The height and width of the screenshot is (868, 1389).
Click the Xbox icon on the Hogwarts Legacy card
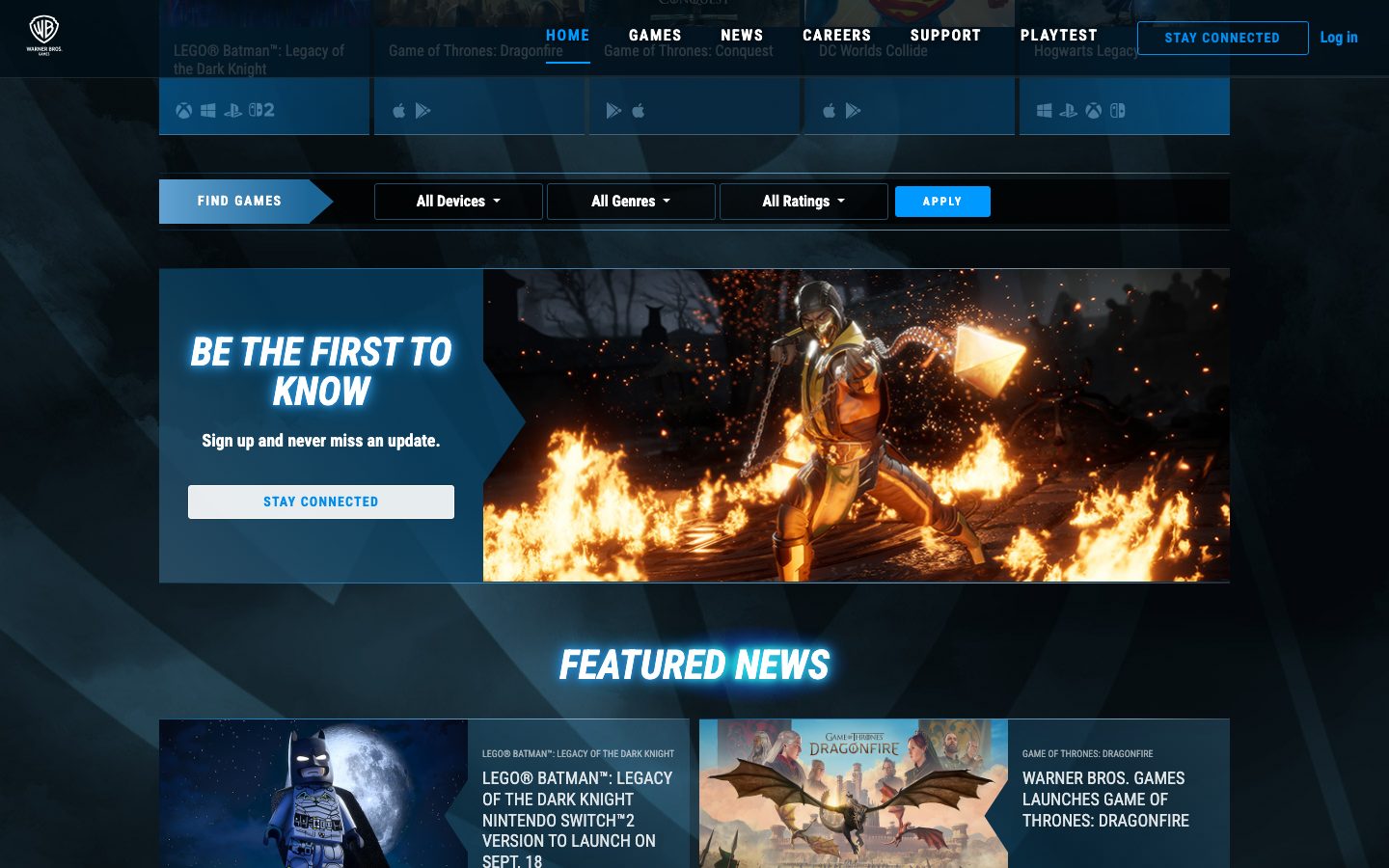pyautogui.click(x=1093, y=111)
